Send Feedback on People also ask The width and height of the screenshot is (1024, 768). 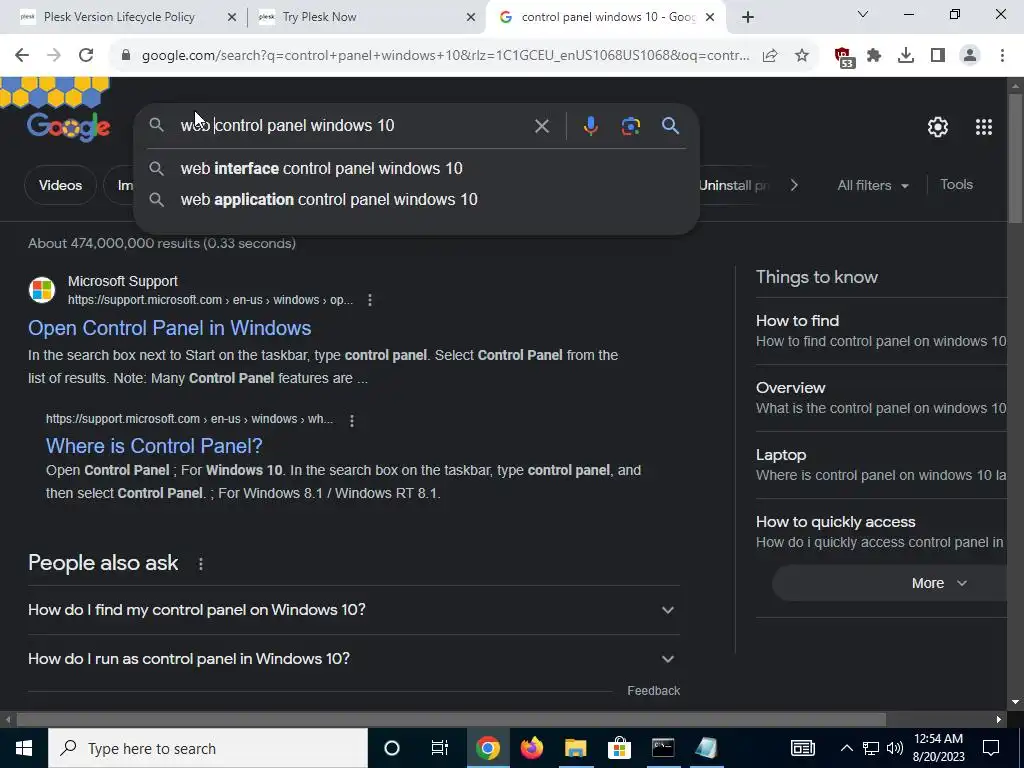tap(653, 691)
